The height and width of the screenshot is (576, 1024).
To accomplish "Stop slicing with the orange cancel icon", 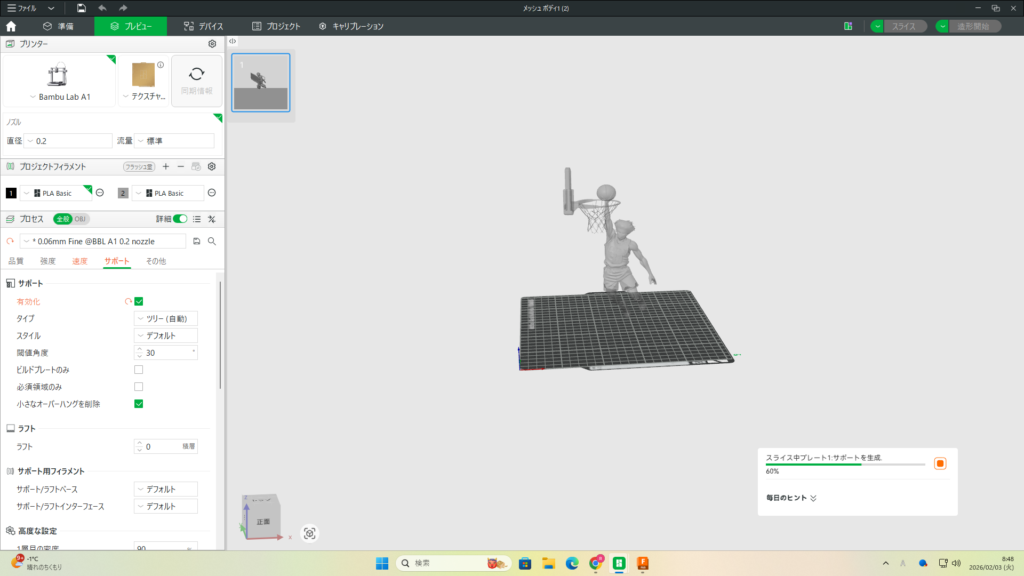I will coord(939,463).
